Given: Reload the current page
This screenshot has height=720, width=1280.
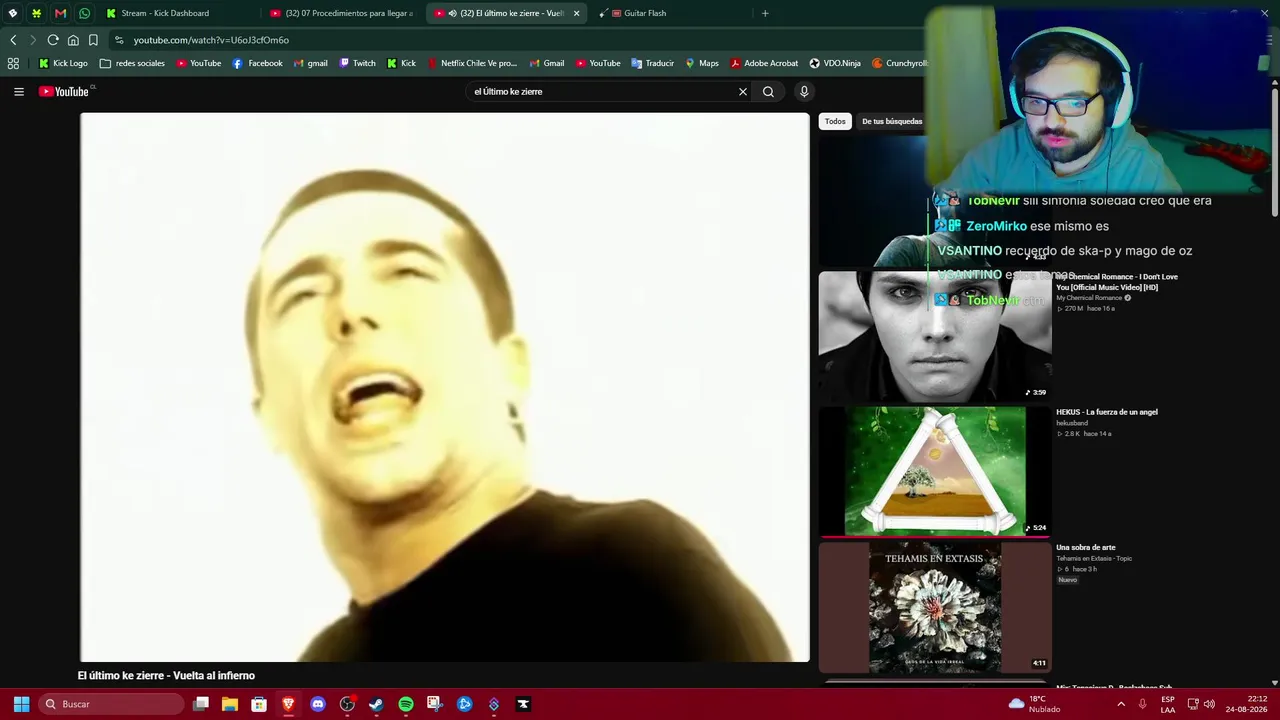Looking at the screenshot, I should (53, 40).
